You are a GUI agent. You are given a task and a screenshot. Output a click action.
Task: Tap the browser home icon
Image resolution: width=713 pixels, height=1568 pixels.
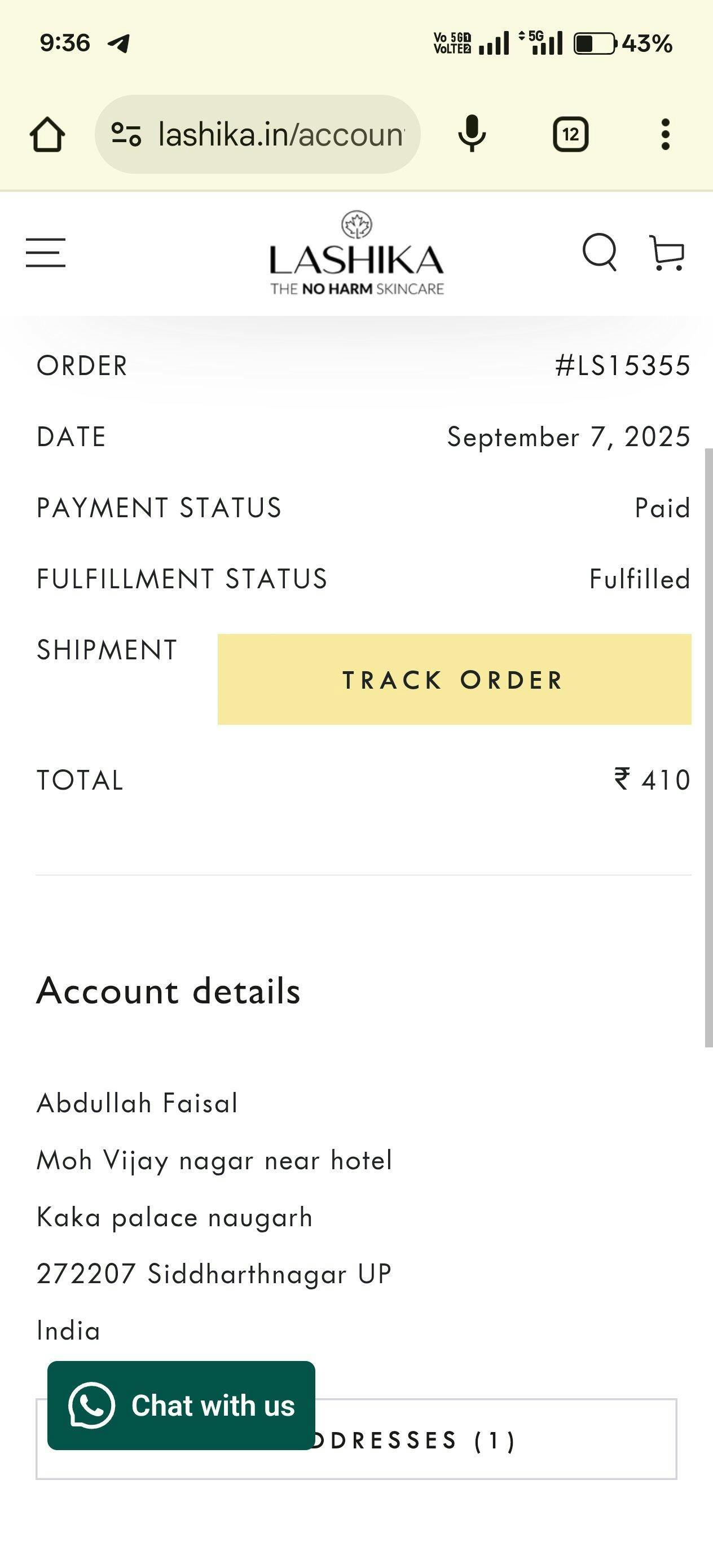47,134
